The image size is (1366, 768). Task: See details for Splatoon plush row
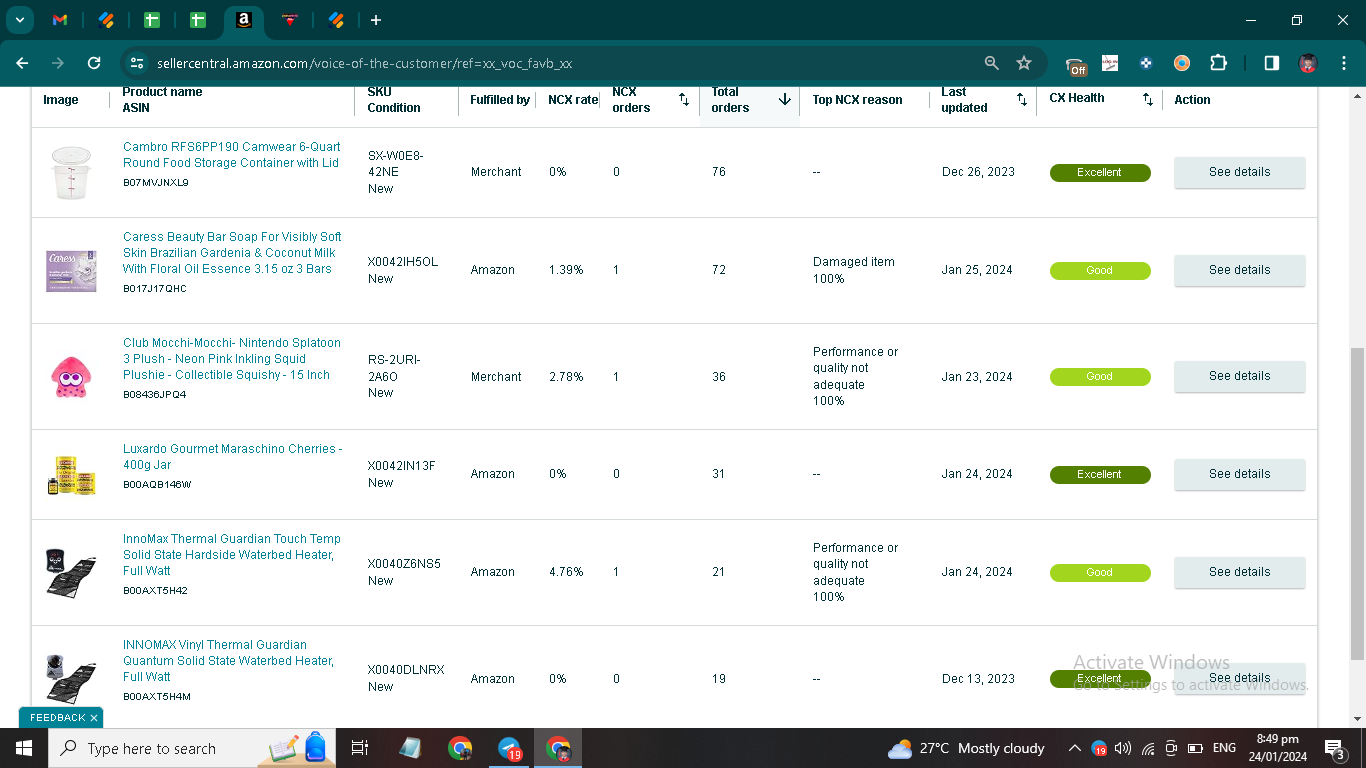1239,376
